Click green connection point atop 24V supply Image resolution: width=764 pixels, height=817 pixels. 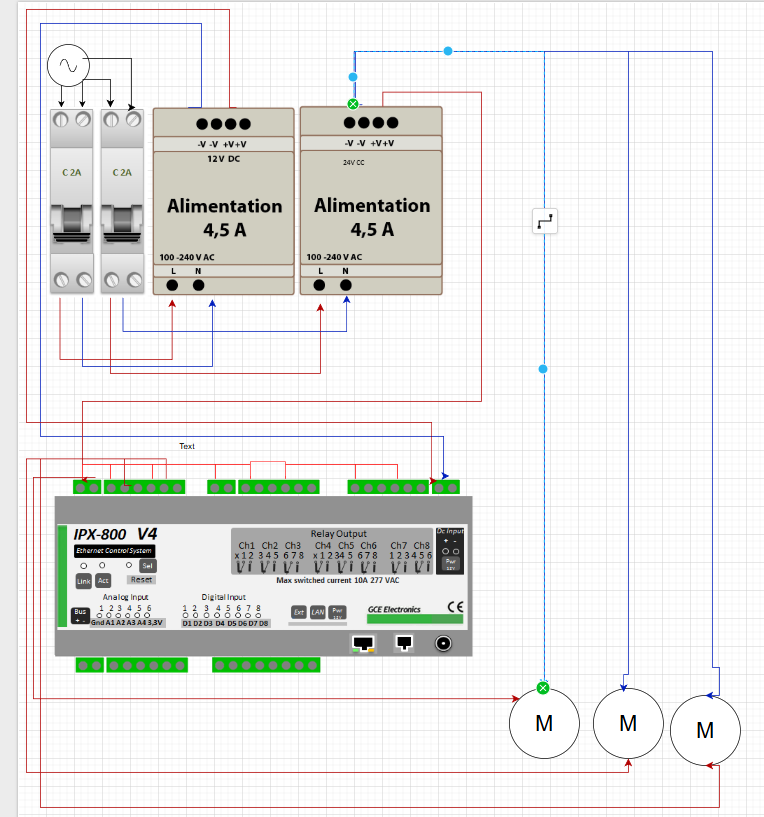pos(352,104)
